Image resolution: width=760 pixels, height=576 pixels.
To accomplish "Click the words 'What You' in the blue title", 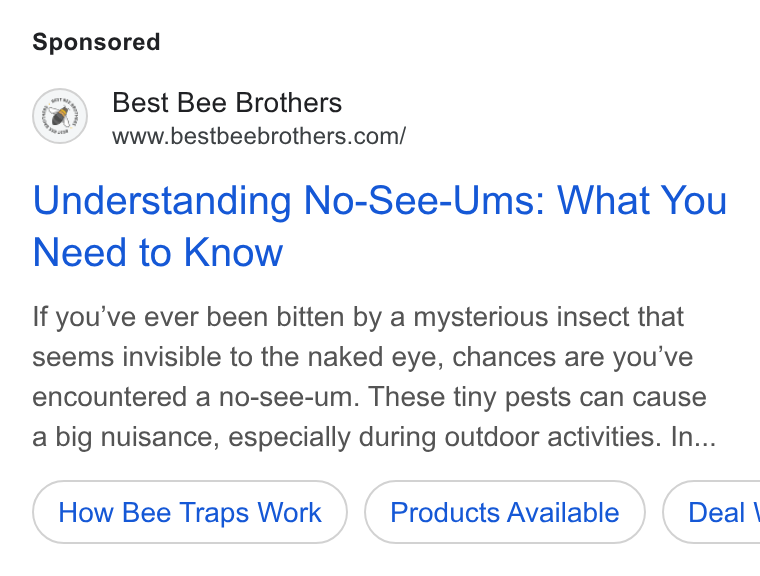I will [642, 200].
